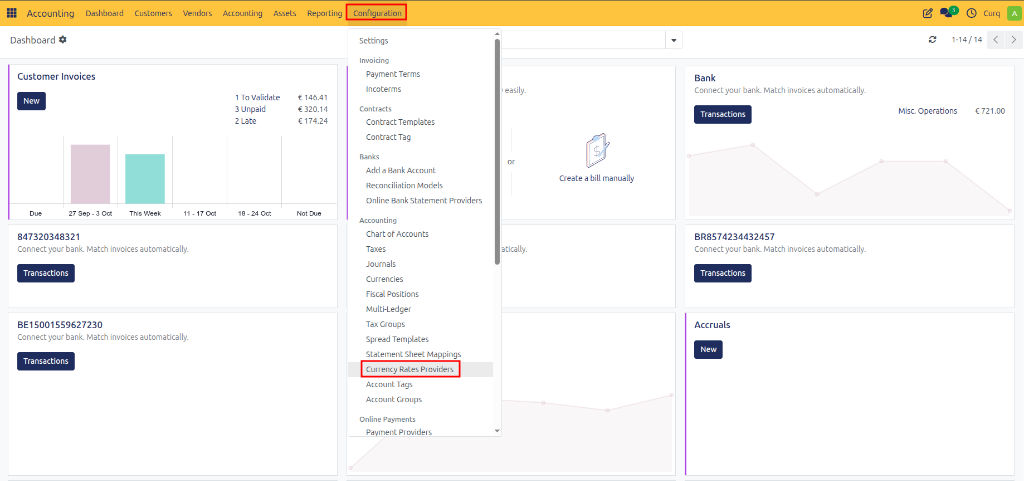
Task: Click the green user avatar
Action: coord(1013,13)
